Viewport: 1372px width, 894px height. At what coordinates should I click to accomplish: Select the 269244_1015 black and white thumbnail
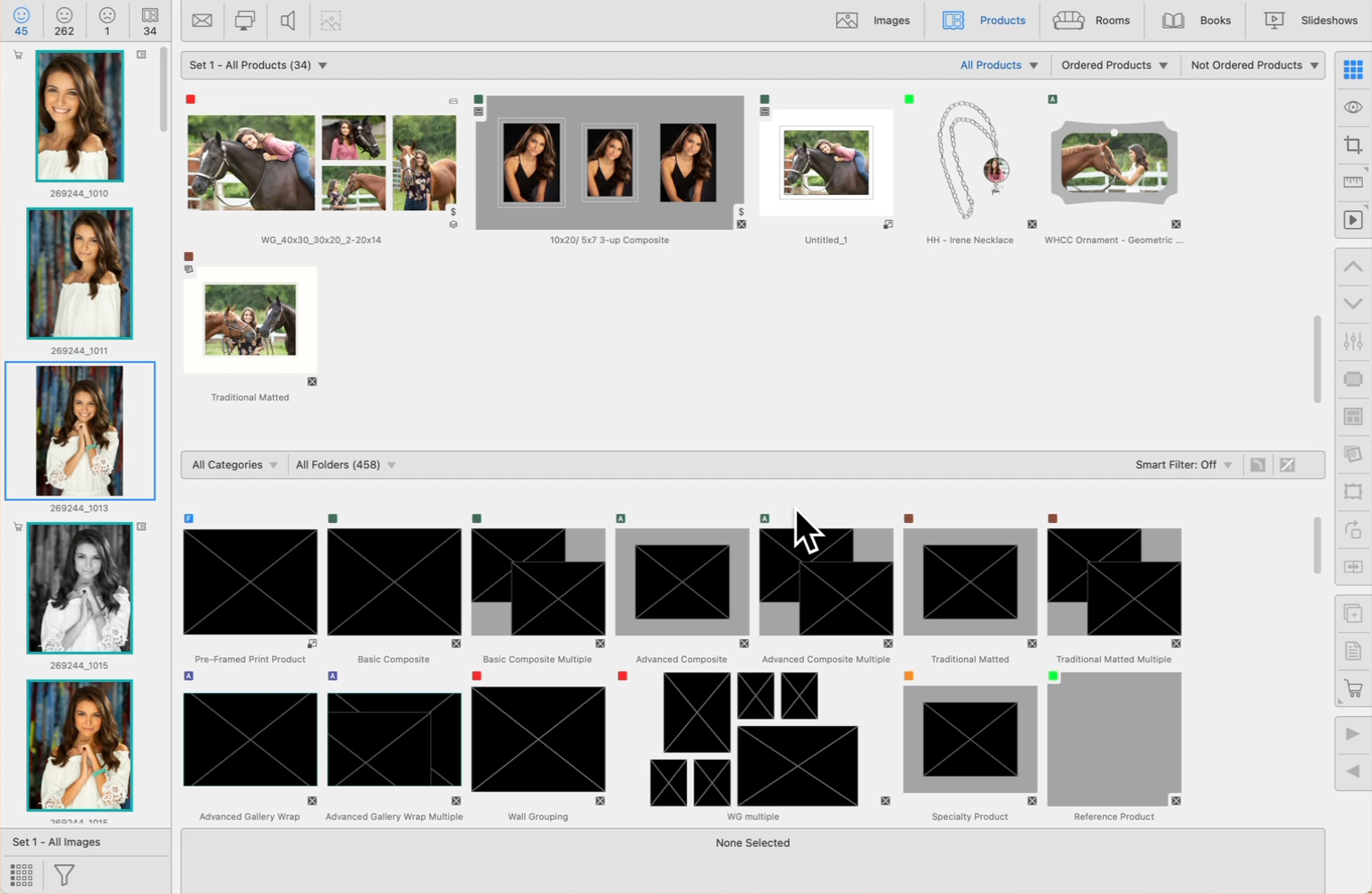[80, 588]
